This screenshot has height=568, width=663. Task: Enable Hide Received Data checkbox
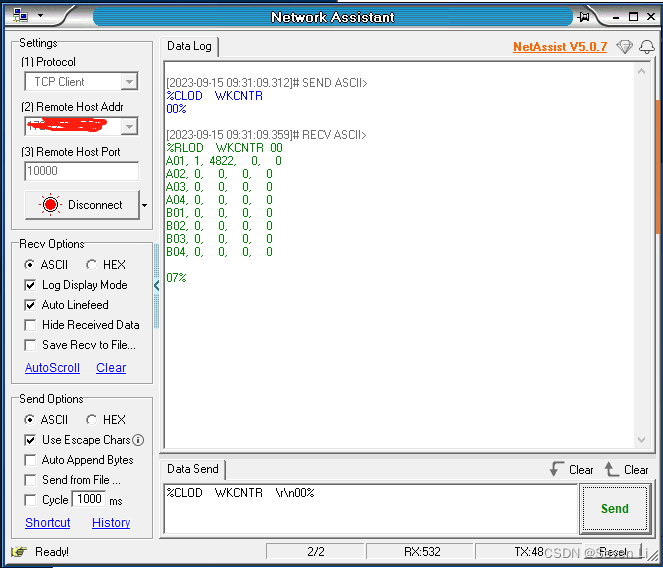tap(30, 325)
